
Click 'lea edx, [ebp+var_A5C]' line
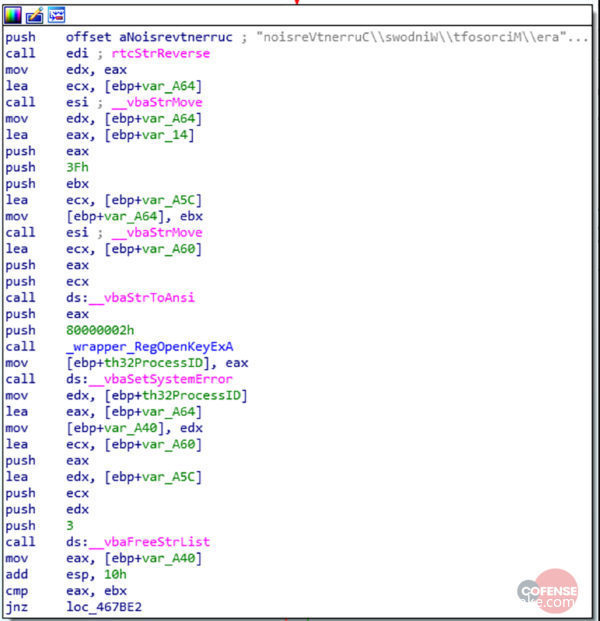(104, 477)
